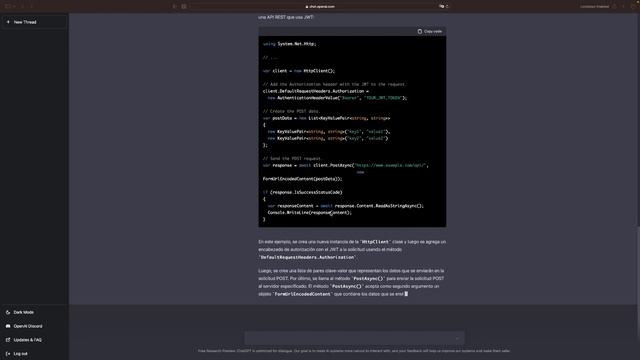Click the clipboard icon next to Copy code
The width and height of the screenshot is (640, 360).
coord(420,31)
